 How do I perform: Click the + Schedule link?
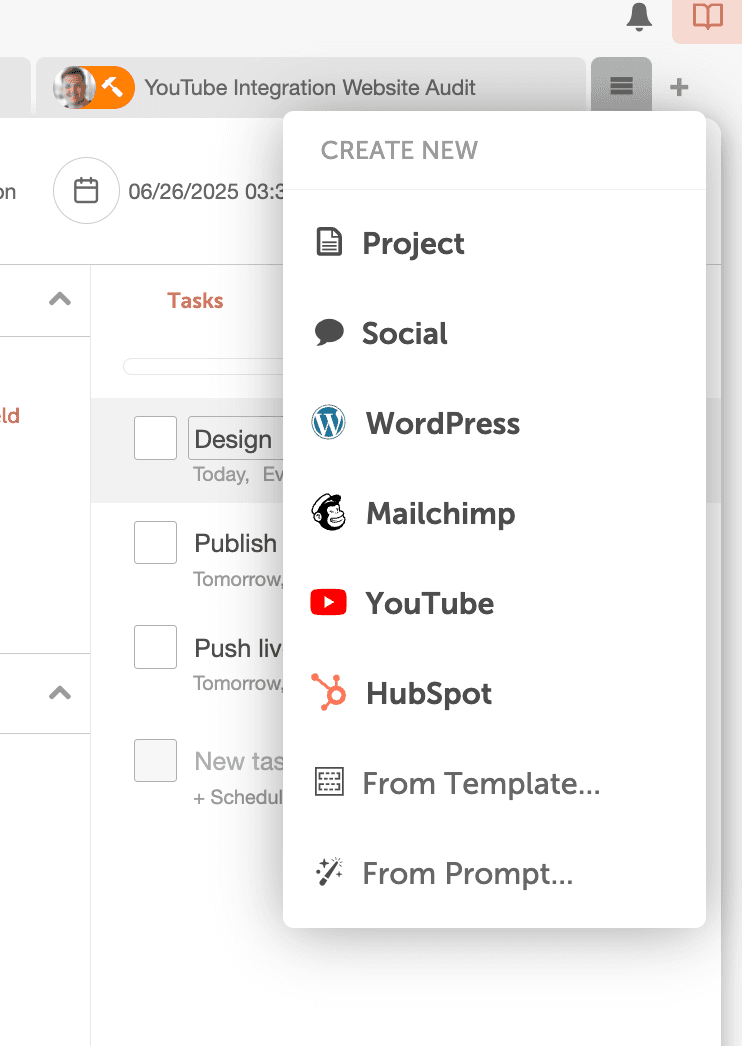238,797
